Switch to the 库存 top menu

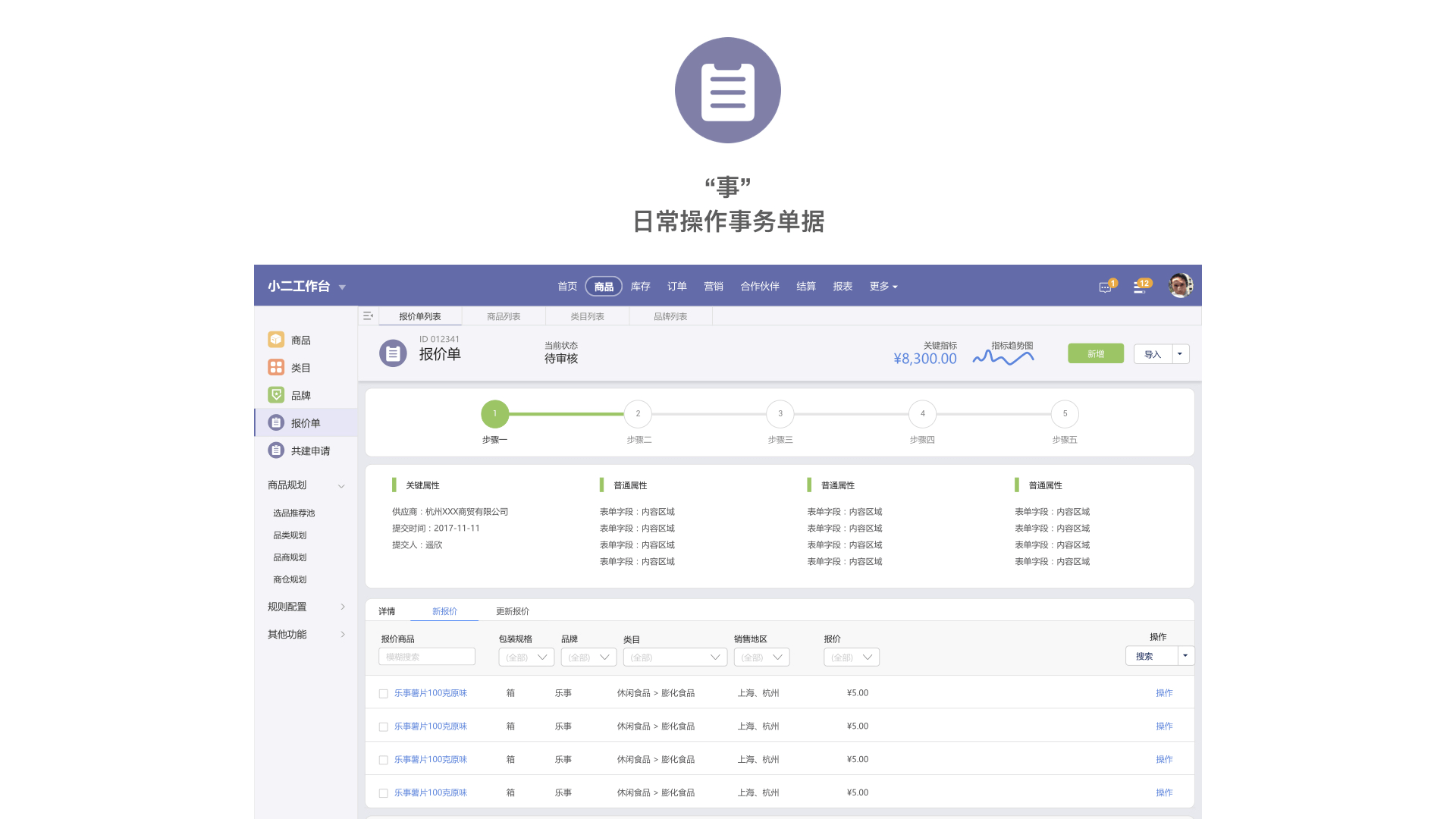[x=640, y=287]
